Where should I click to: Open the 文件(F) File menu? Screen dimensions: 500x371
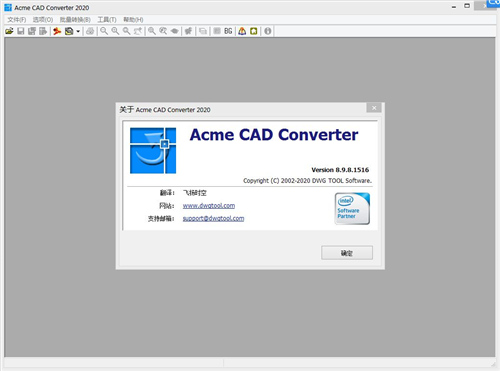[x=17, y=20]
